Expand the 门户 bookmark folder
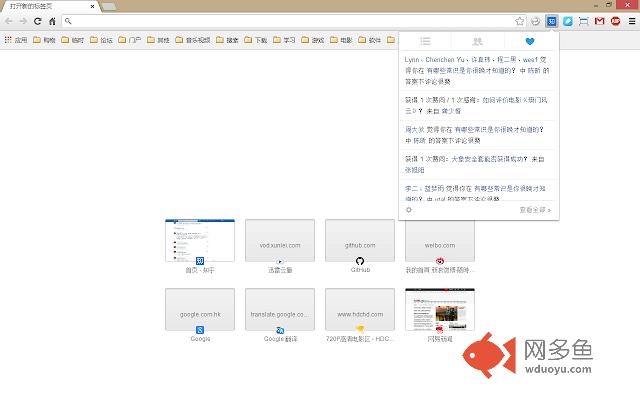 pyautogui.click(x=129, y=40)
